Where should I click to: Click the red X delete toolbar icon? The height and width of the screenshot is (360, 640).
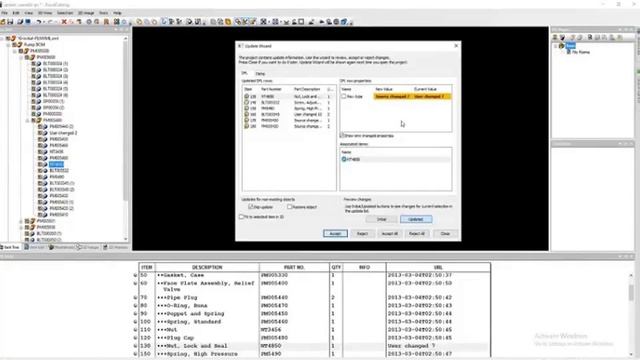coord(64,22)
